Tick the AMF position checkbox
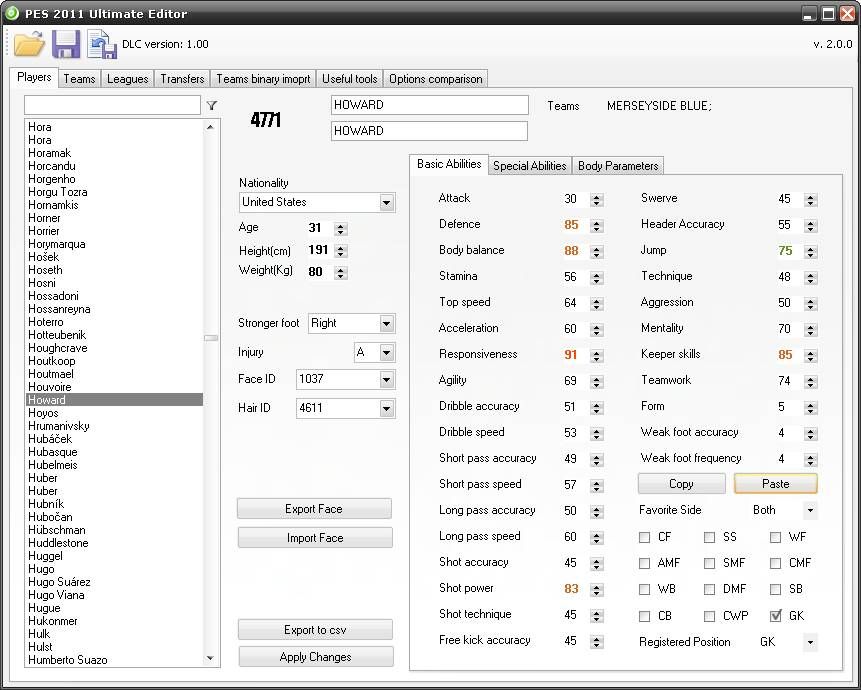This screenshot has width=861, height=690. (x=645, y=564)
